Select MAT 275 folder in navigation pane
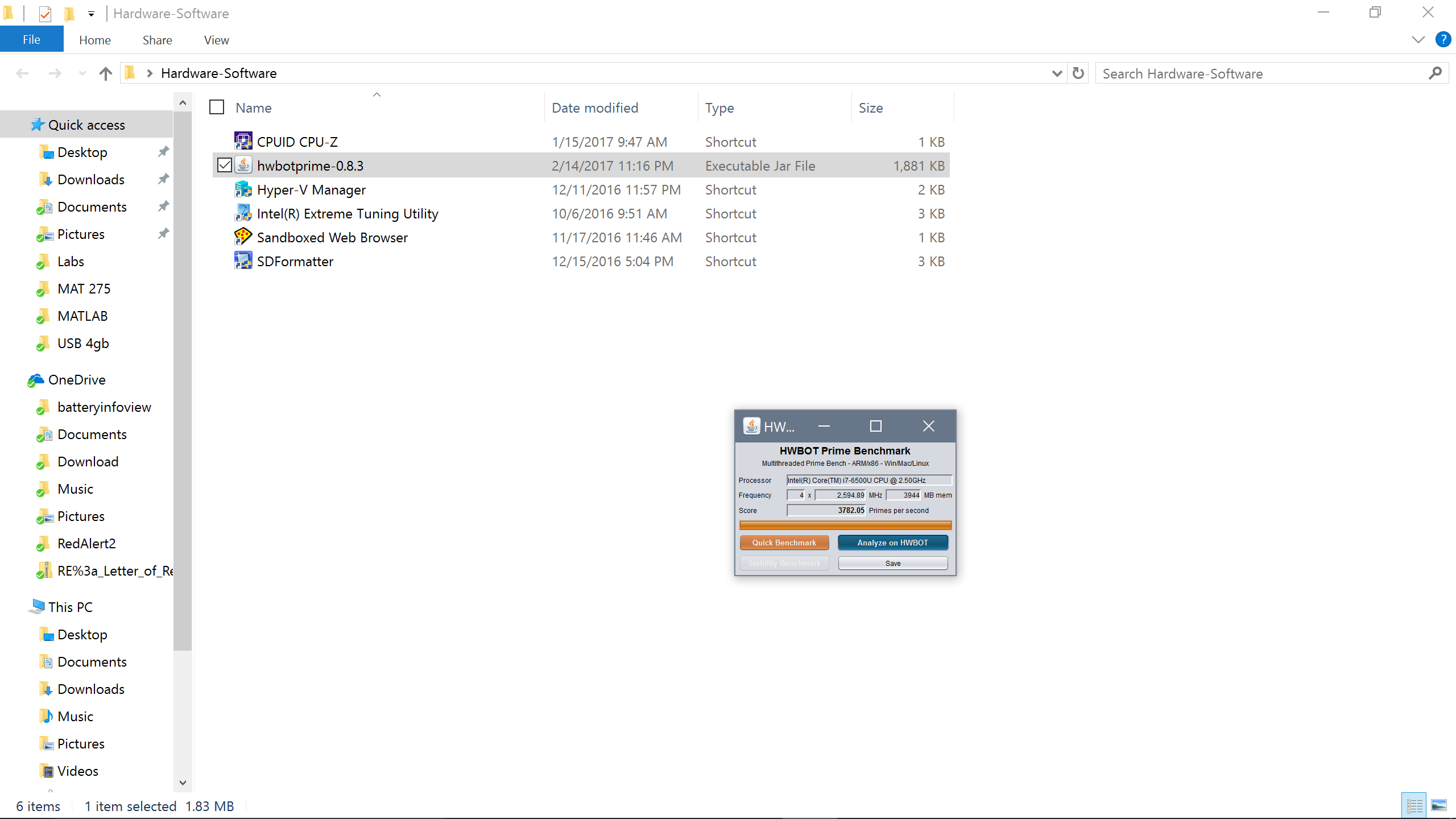1456x819 pixels. (x=84, y=288)
